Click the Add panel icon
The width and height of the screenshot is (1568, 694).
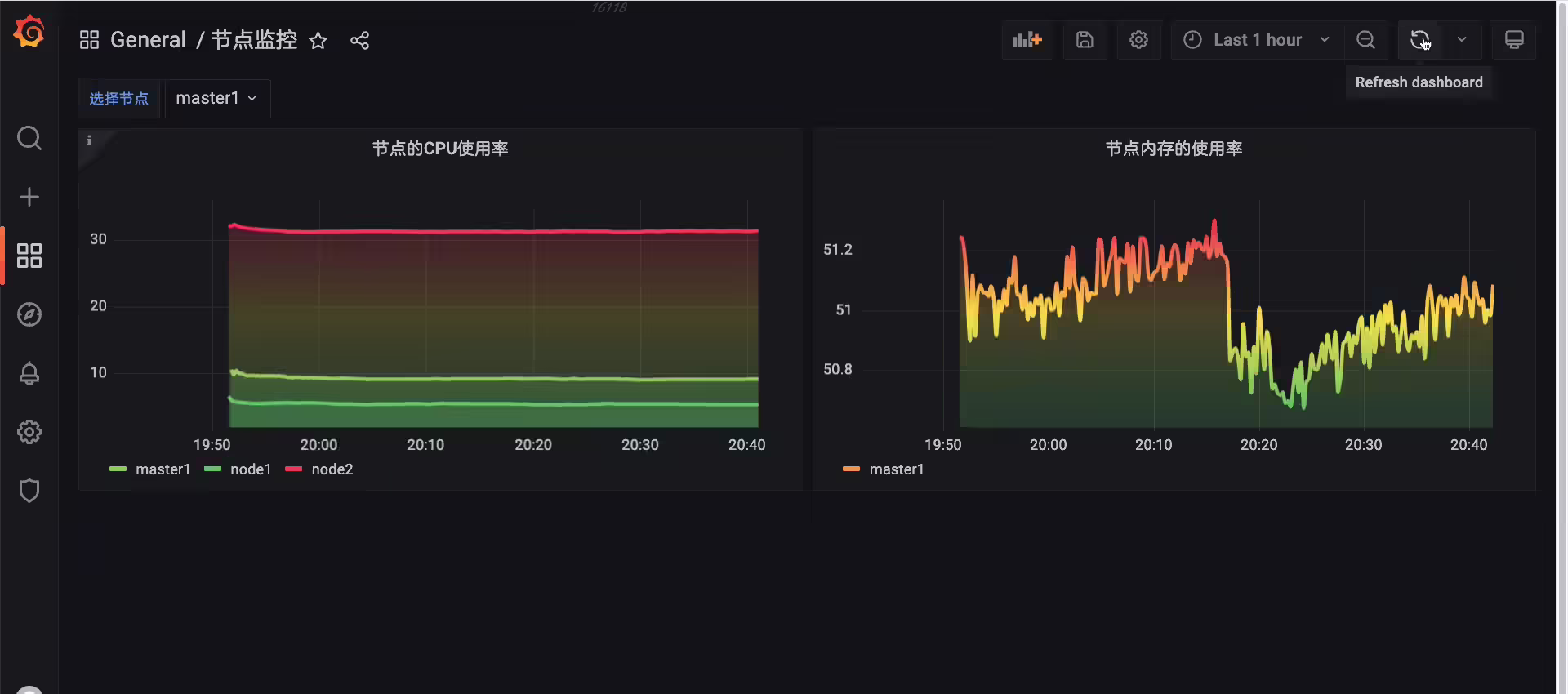tap(1027, 40)
